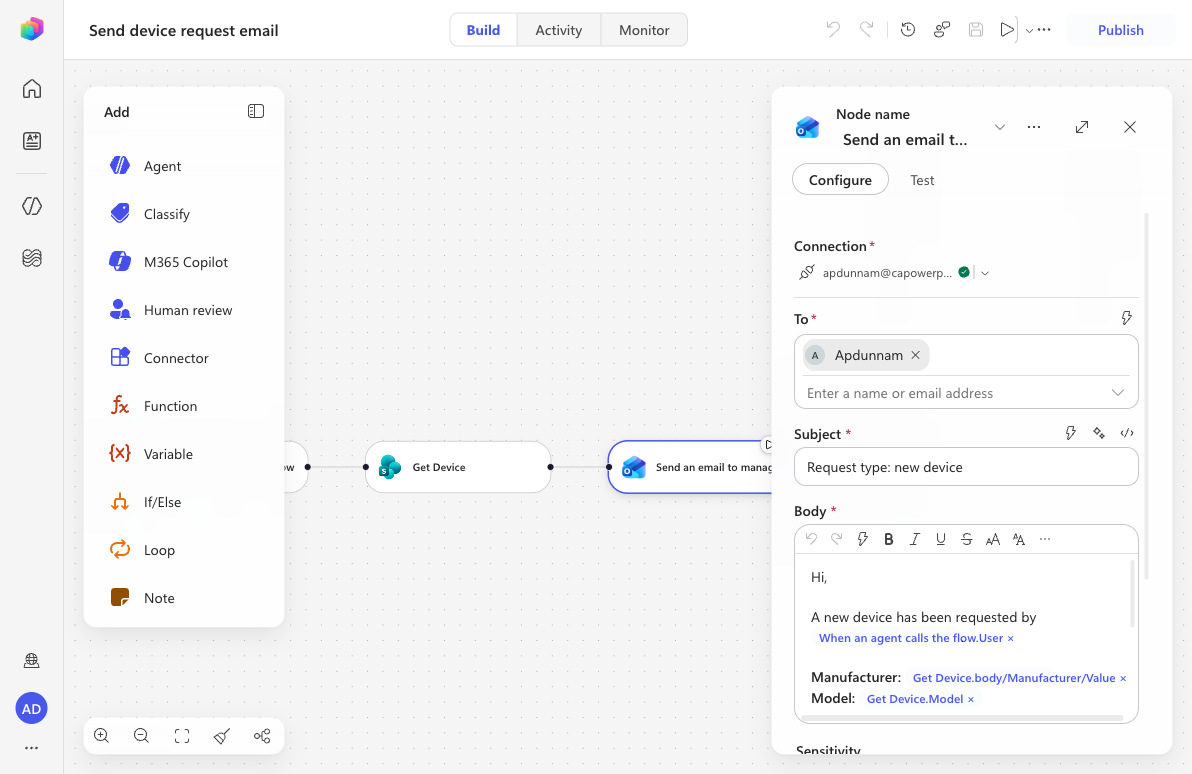Insert dynamic content in Body toolbar
The image size is (1192, 774).
(863, 539)
